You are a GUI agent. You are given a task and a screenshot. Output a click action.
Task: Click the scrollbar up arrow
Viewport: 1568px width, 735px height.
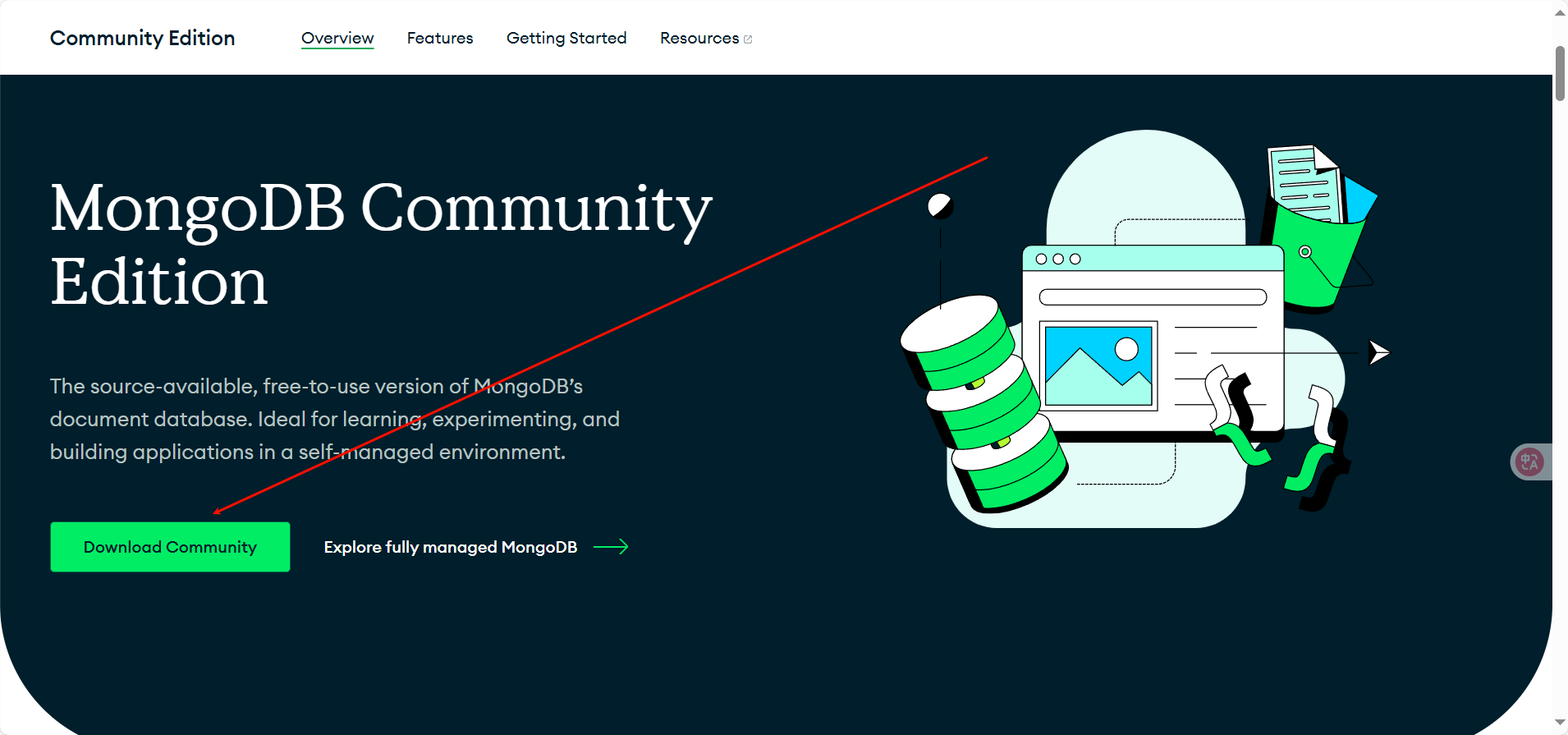1560,11
